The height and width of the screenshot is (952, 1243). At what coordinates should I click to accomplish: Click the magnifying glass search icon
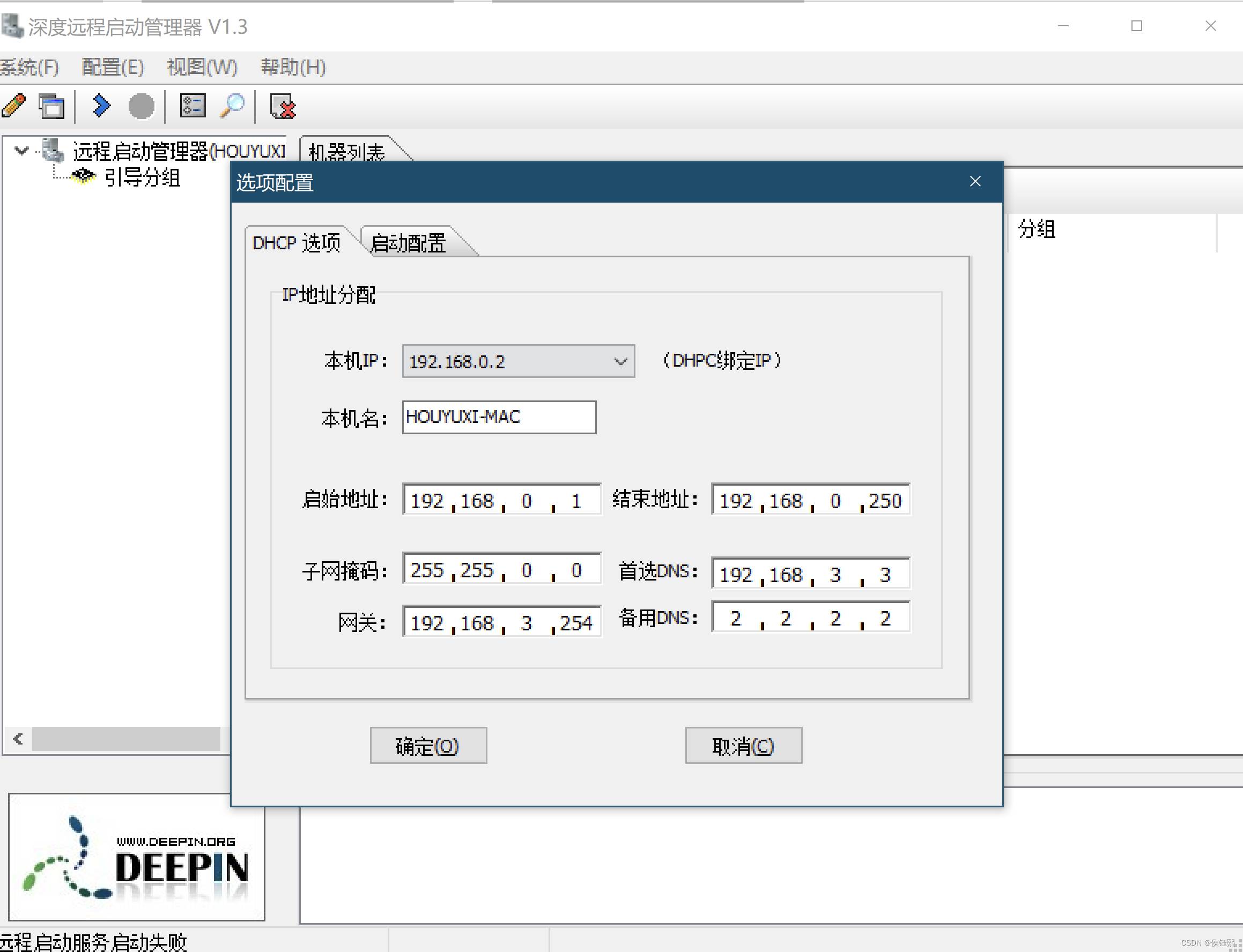(232, 106)
